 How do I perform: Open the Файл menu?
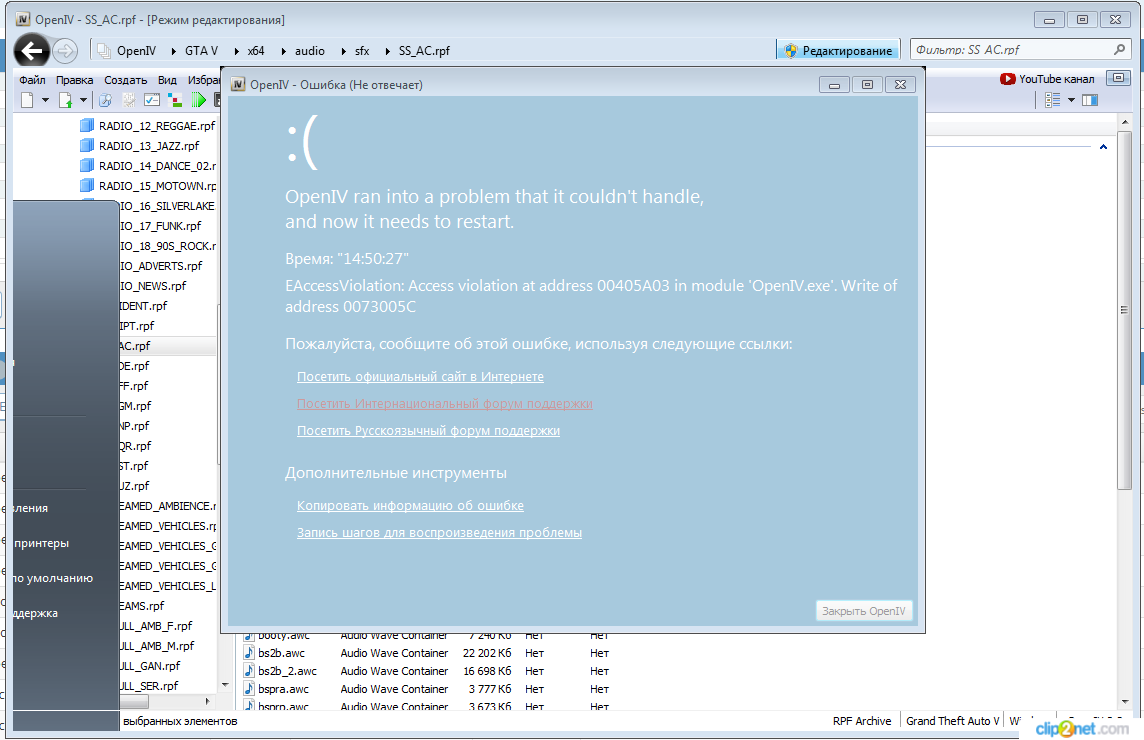click(x=32, y=80)
